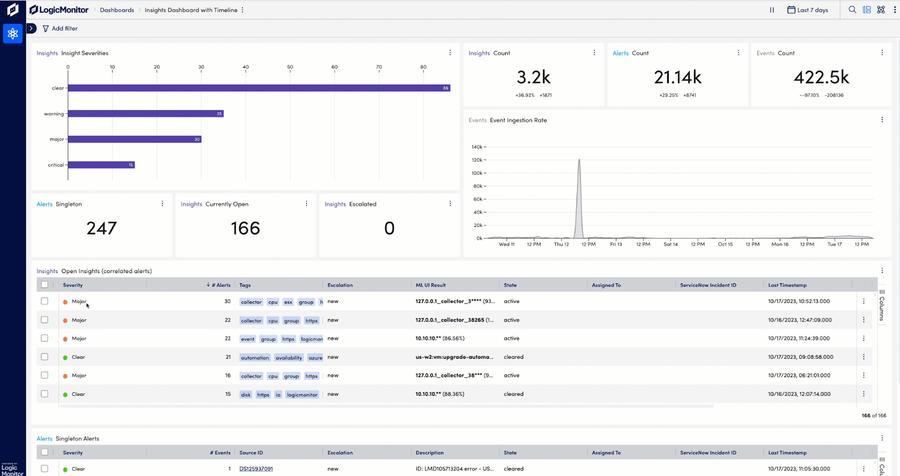Click the network topology icon in header
The image size is (900, 476).
pos(881,10)
